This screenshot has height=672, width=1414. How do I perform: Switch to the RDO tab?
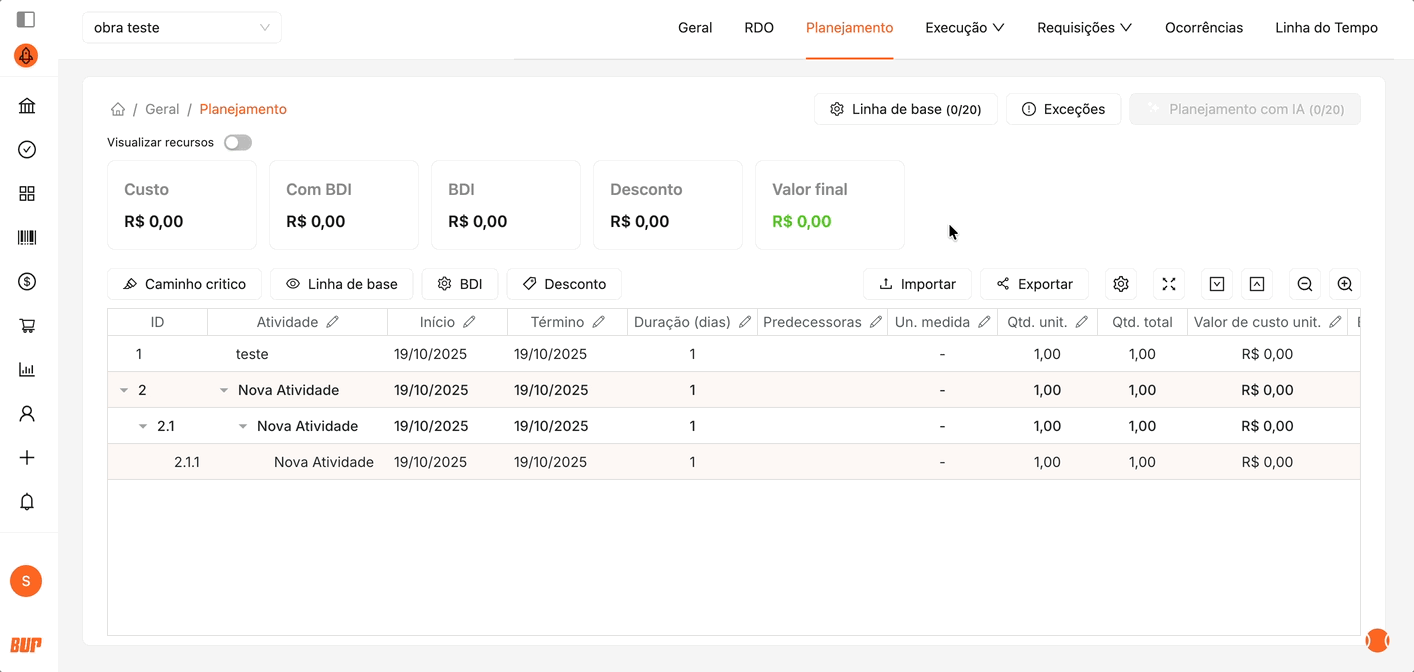click(759, 28)
